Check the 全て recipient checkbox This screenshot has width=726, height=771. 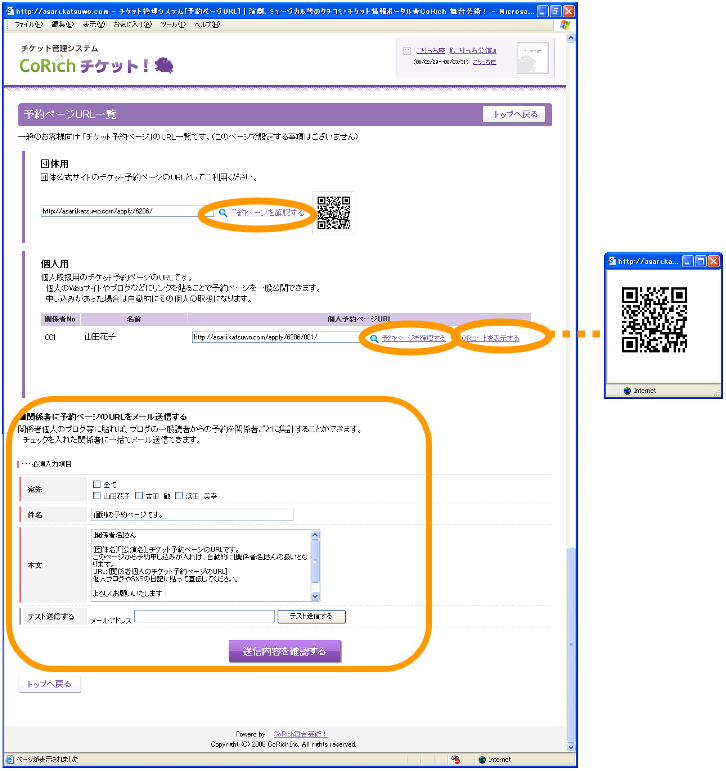pos(97,484)
